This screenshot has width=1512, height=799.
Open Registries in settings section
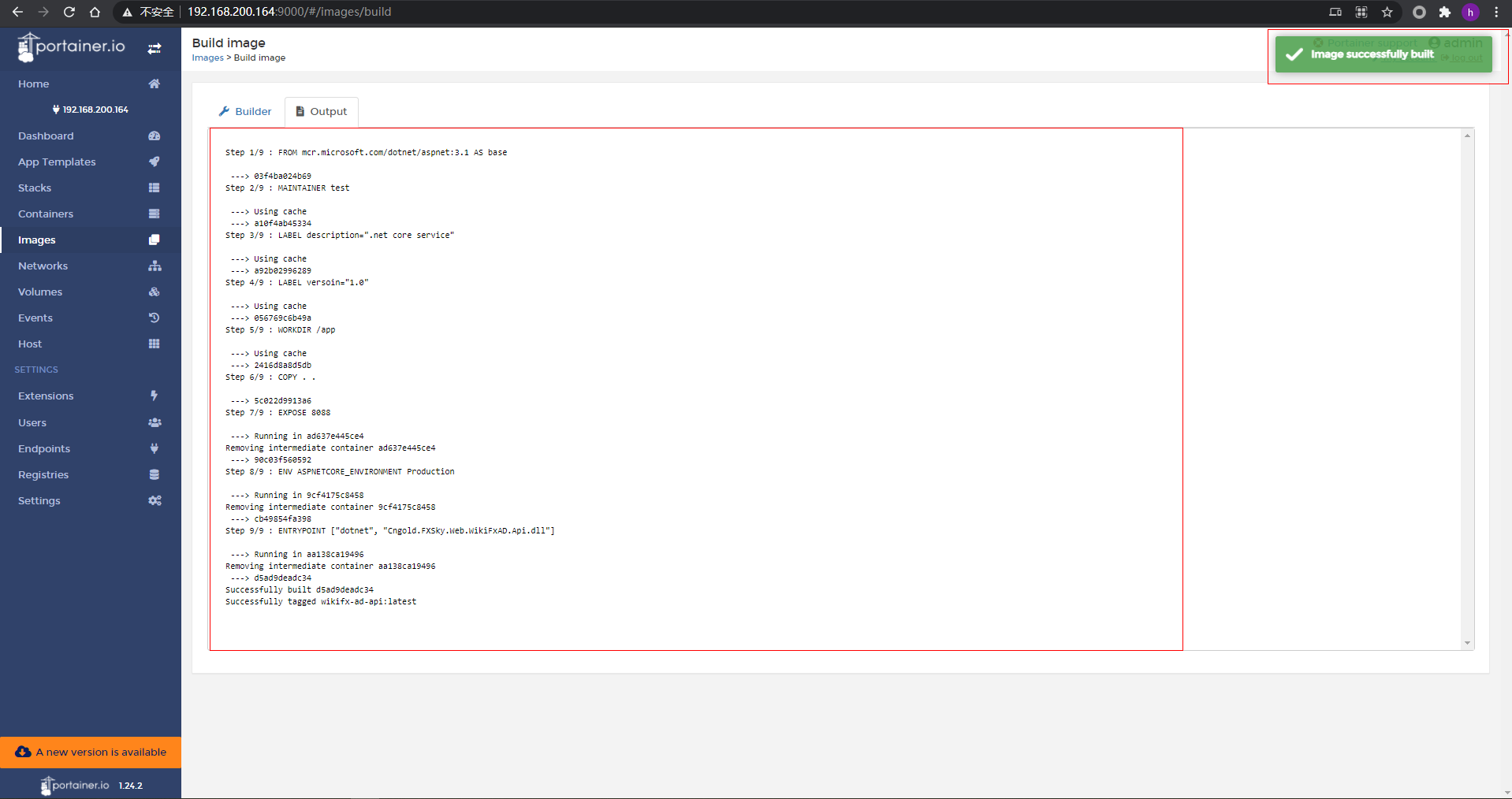tap(91, 474)
